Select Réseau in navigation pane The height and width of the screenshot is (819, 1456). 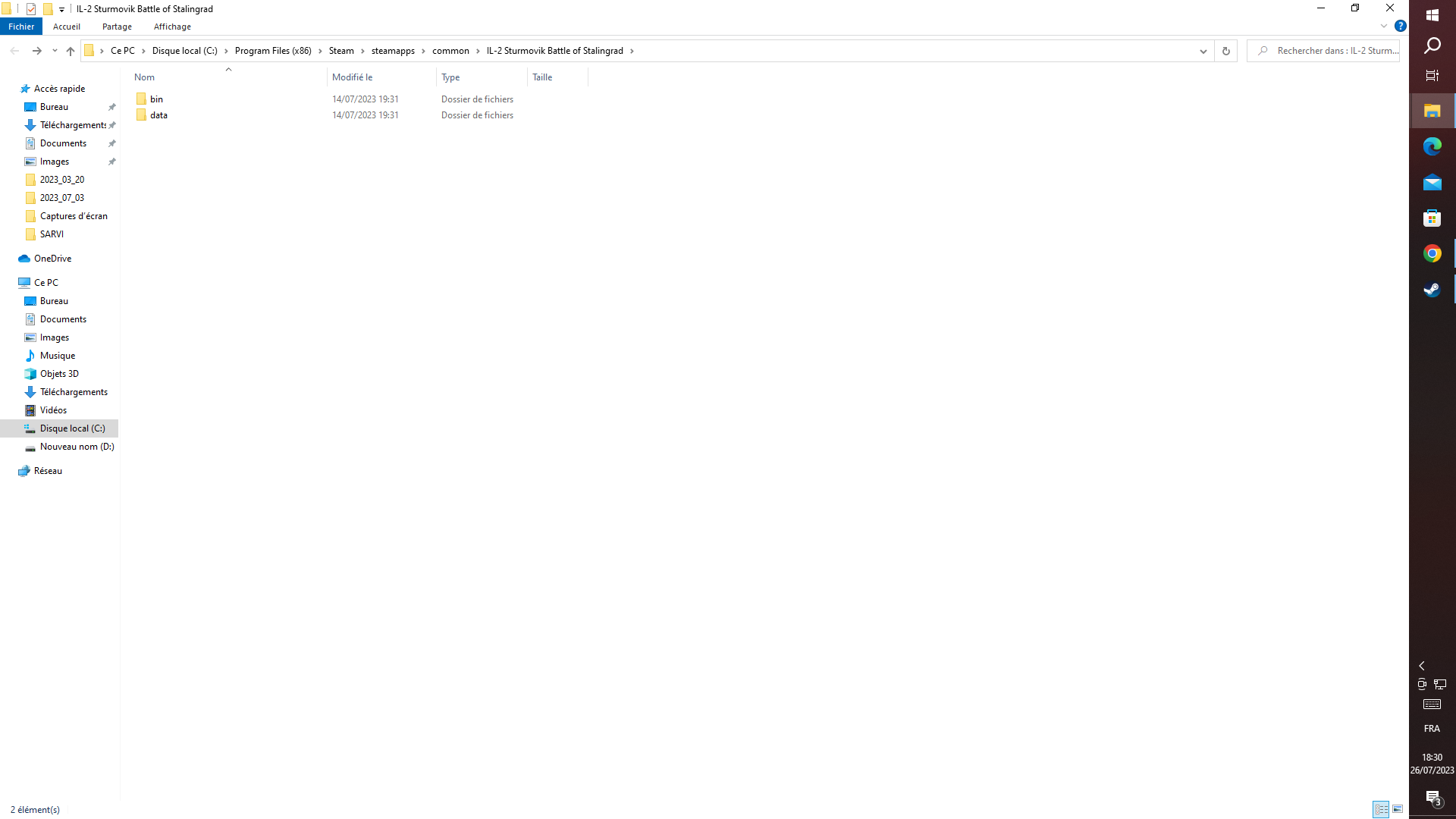click(48, 471)
